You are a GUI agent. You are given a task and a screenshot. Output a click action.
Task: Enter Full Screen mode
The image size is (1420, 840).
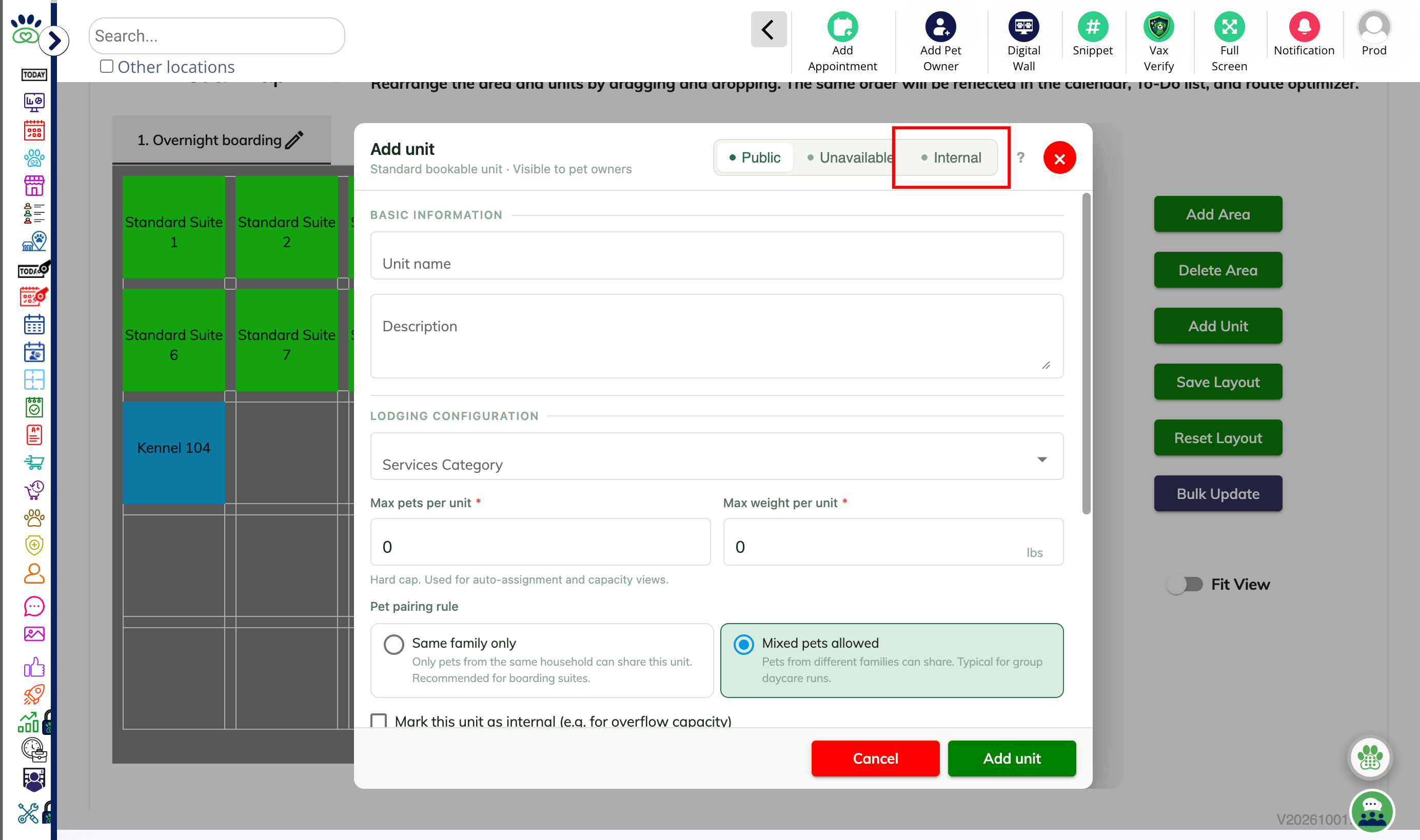(x=1229, y=27)
